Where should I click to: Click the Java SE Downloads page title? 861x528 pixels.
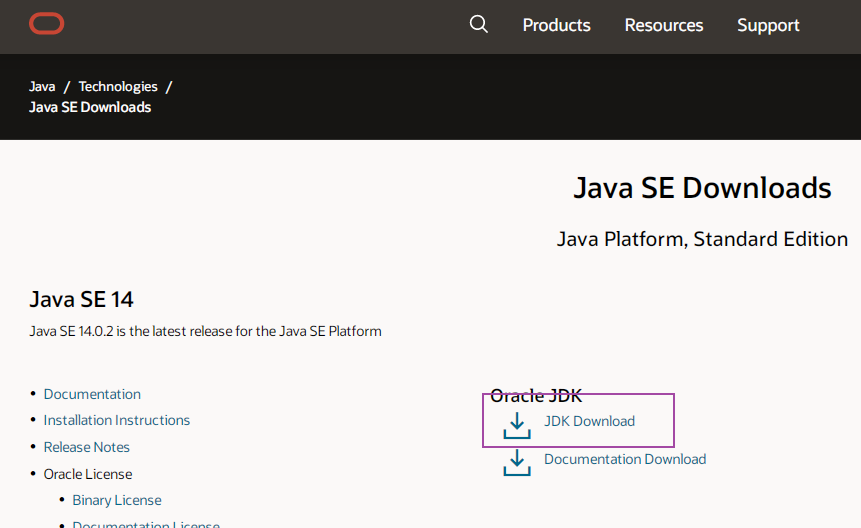[x=702, y=188]
